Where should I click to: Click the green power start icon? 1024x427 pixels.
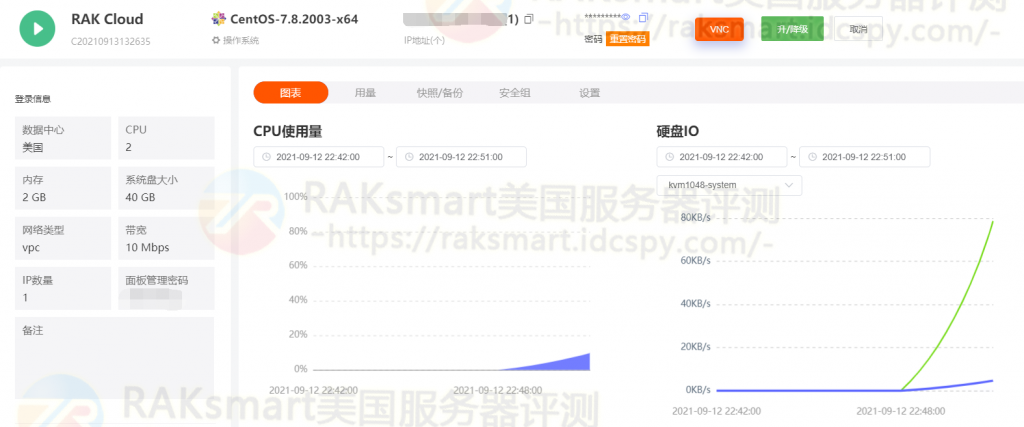[37, 29]
